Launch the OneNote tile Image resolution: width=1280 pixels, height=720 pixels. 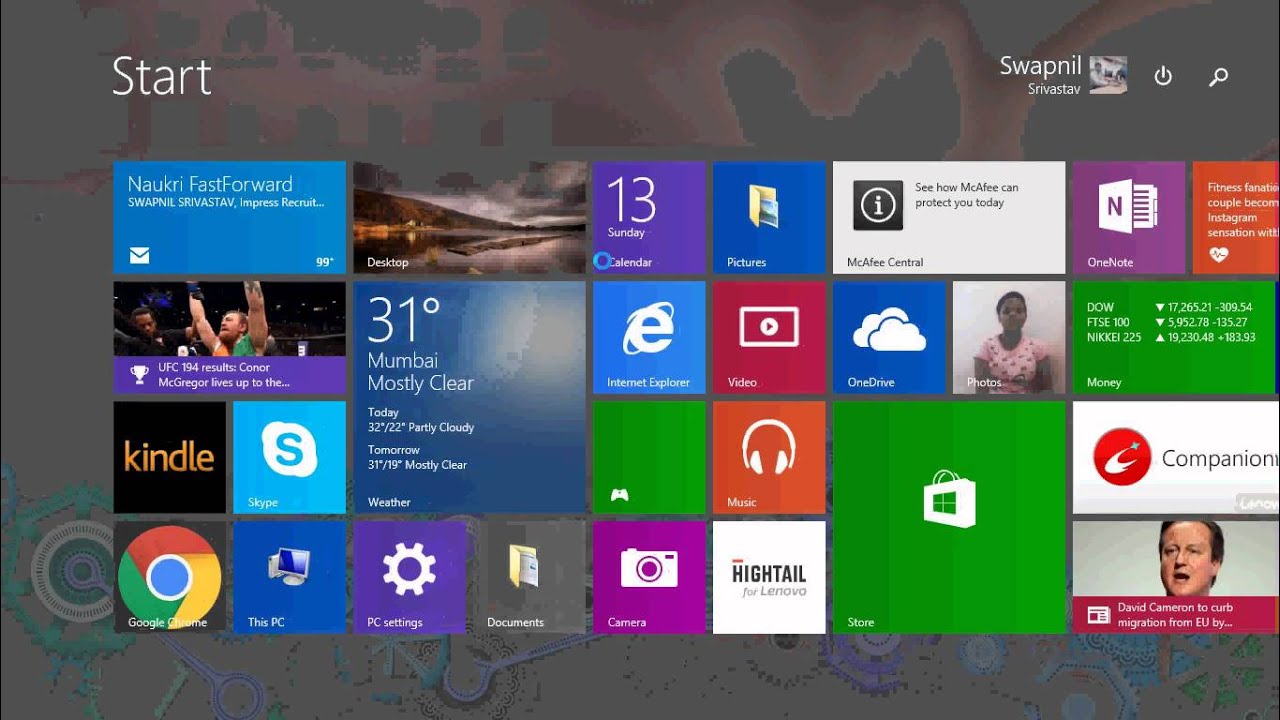[x=1129, y=217]
